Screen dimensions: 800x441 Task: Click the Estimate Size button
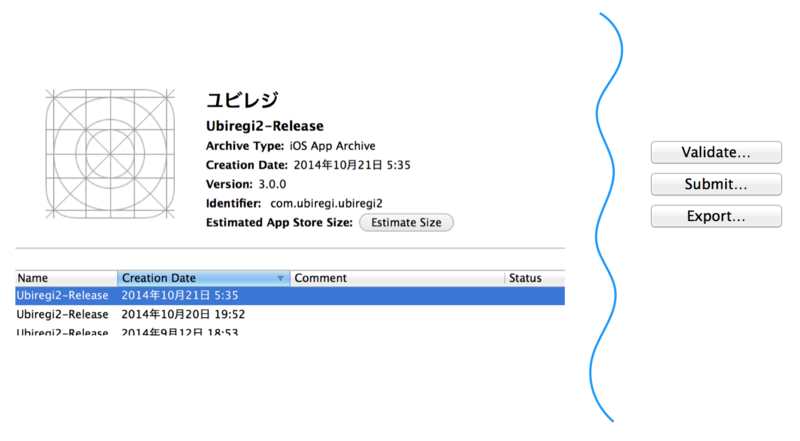pos(406,223)
